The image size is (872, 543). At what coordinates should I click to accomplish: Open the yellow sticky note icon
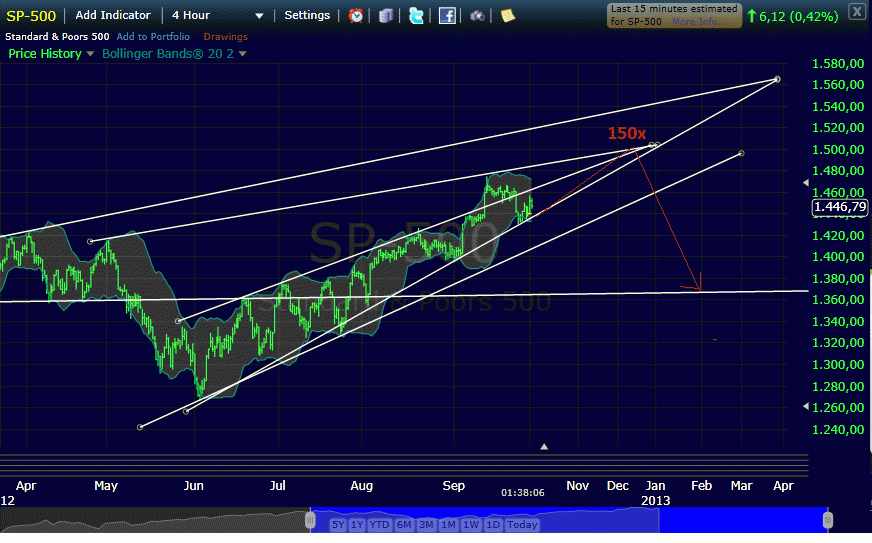(507, 16)
